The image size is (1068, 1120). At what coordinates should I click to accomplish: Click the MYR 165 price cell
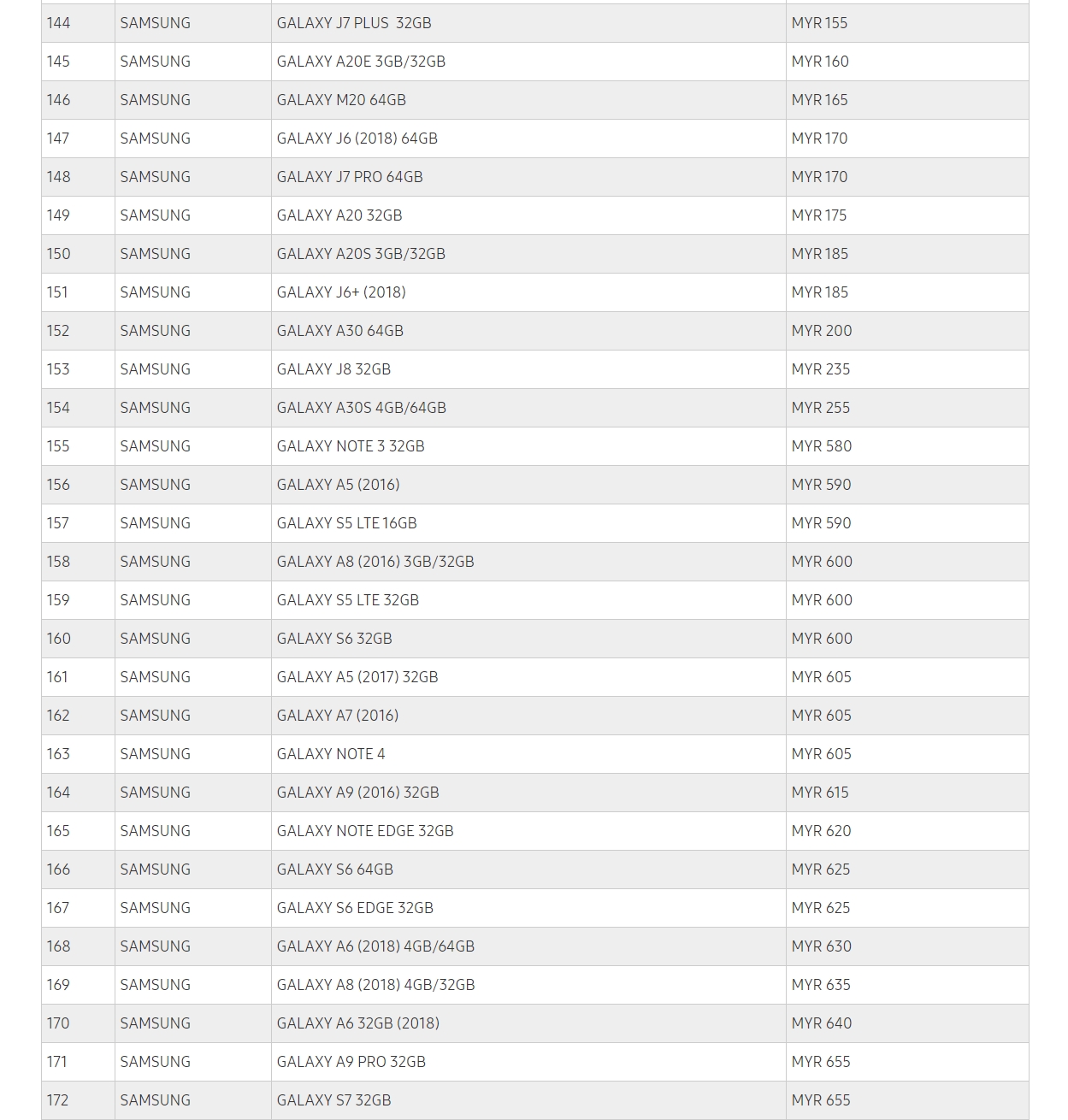click(819, 100)
